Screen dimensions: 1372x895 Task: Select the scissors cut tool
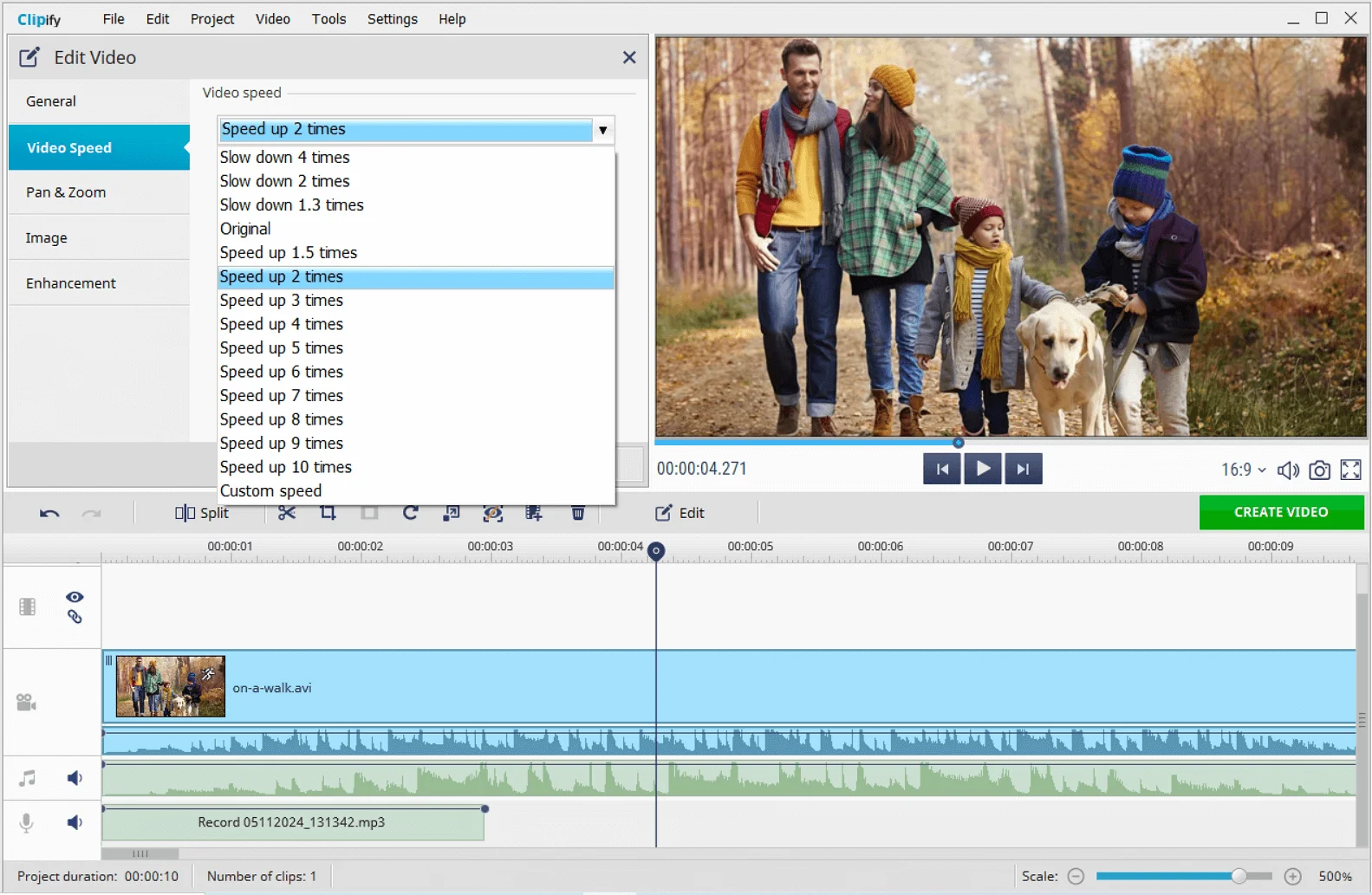287,513
